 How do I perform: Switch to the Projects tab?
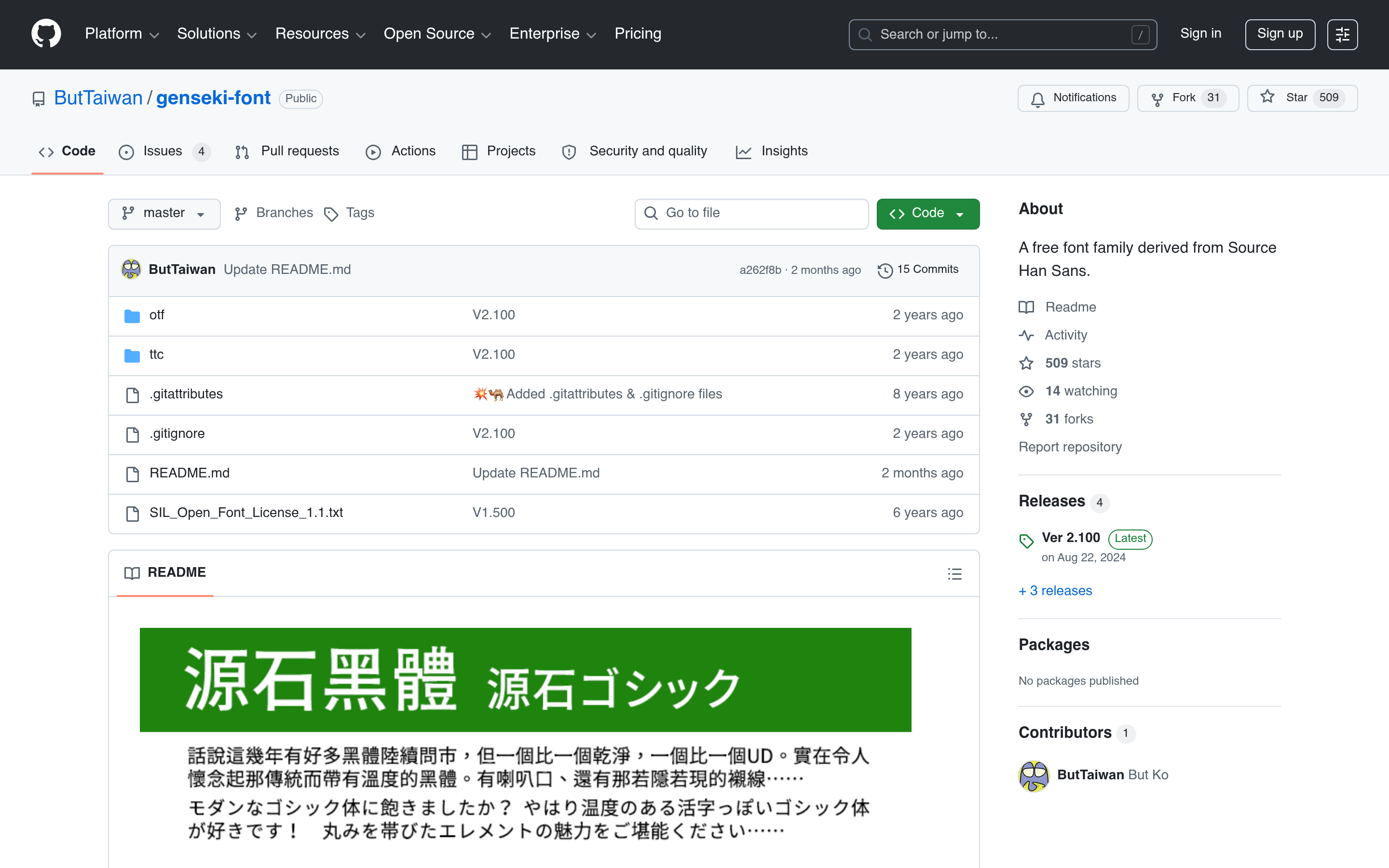[499, 151]
